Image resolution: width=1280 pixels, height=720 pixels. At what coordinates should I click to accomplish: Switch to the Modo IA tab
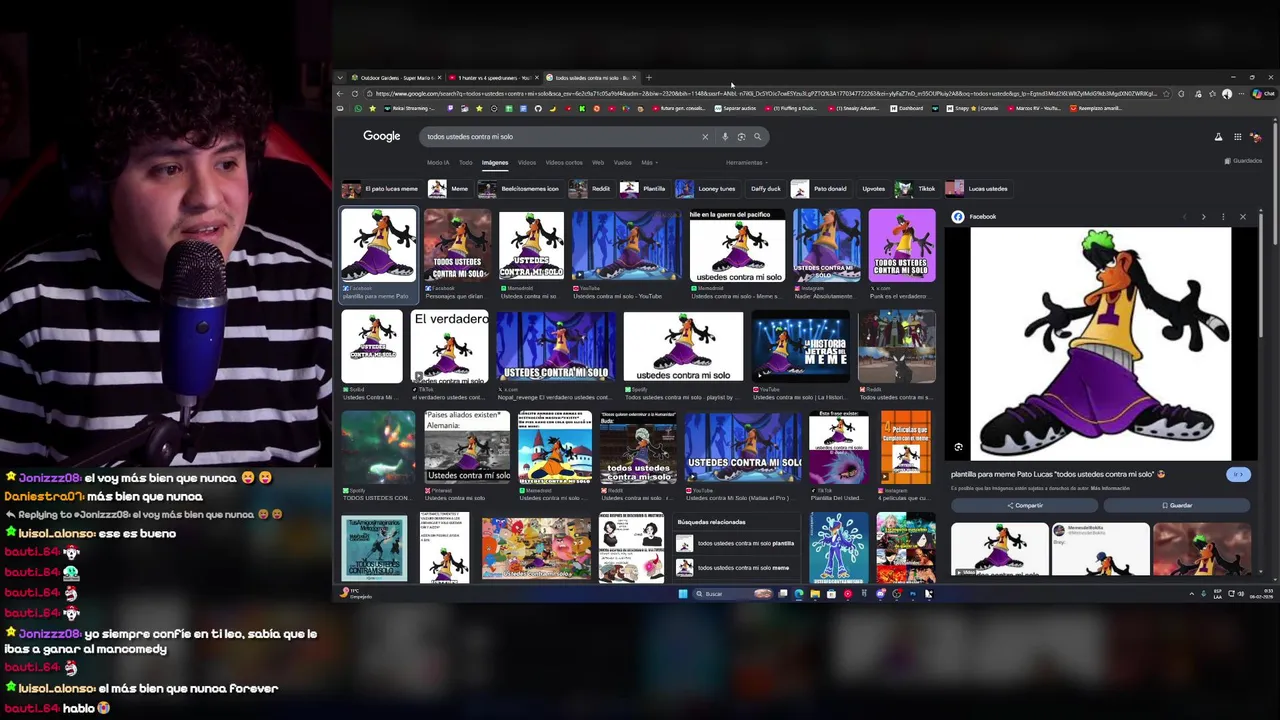point(438,162)
